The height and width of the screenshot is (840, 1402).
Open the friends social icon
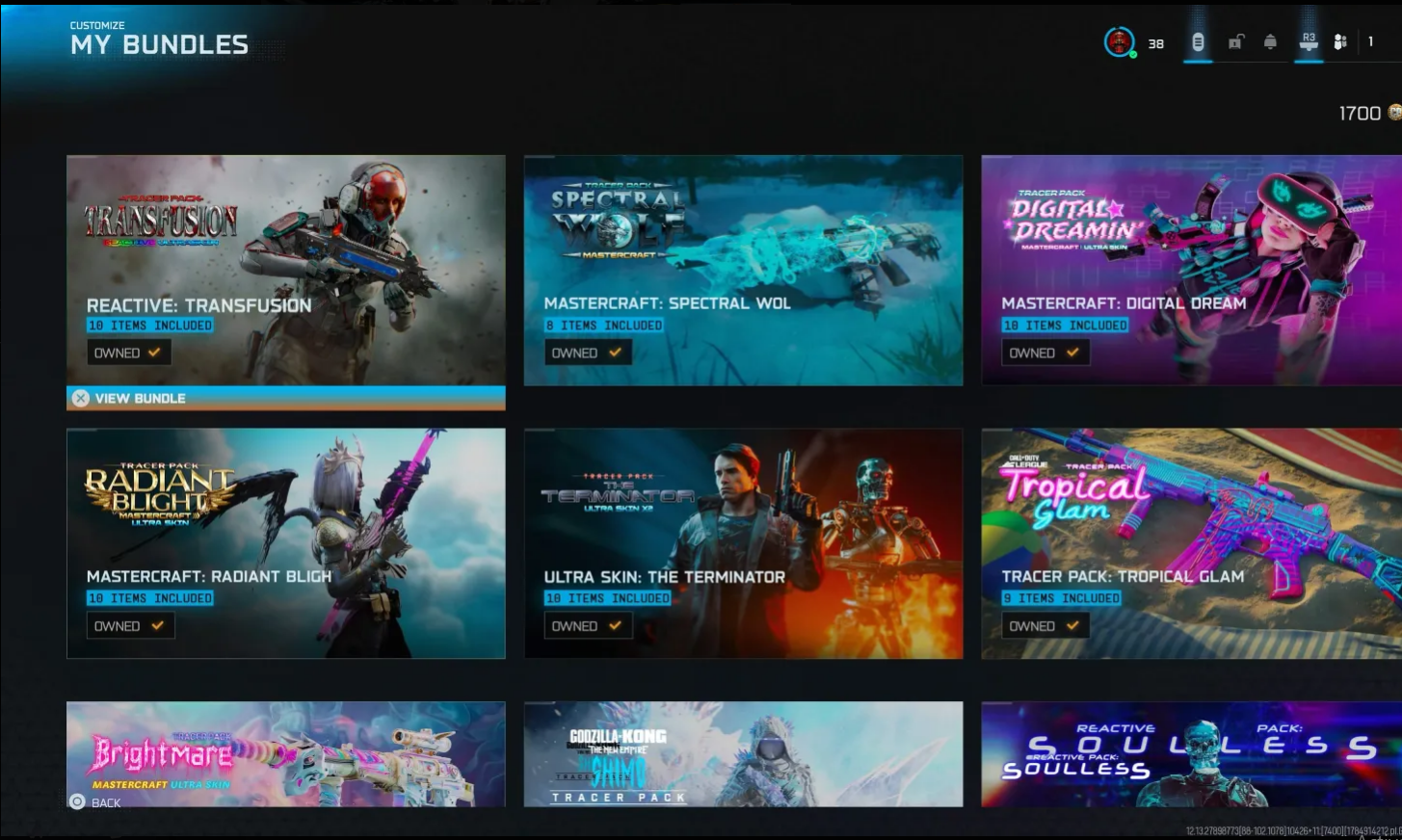[x=1340, y=41]
